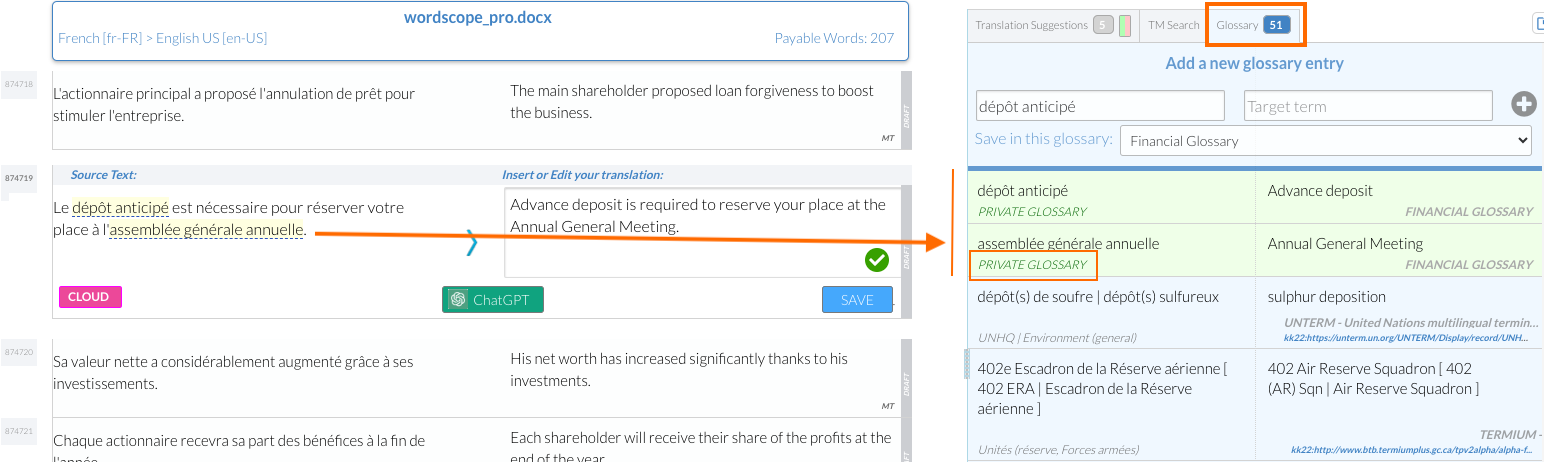Click the pink CLOUD button

[90, 297]
